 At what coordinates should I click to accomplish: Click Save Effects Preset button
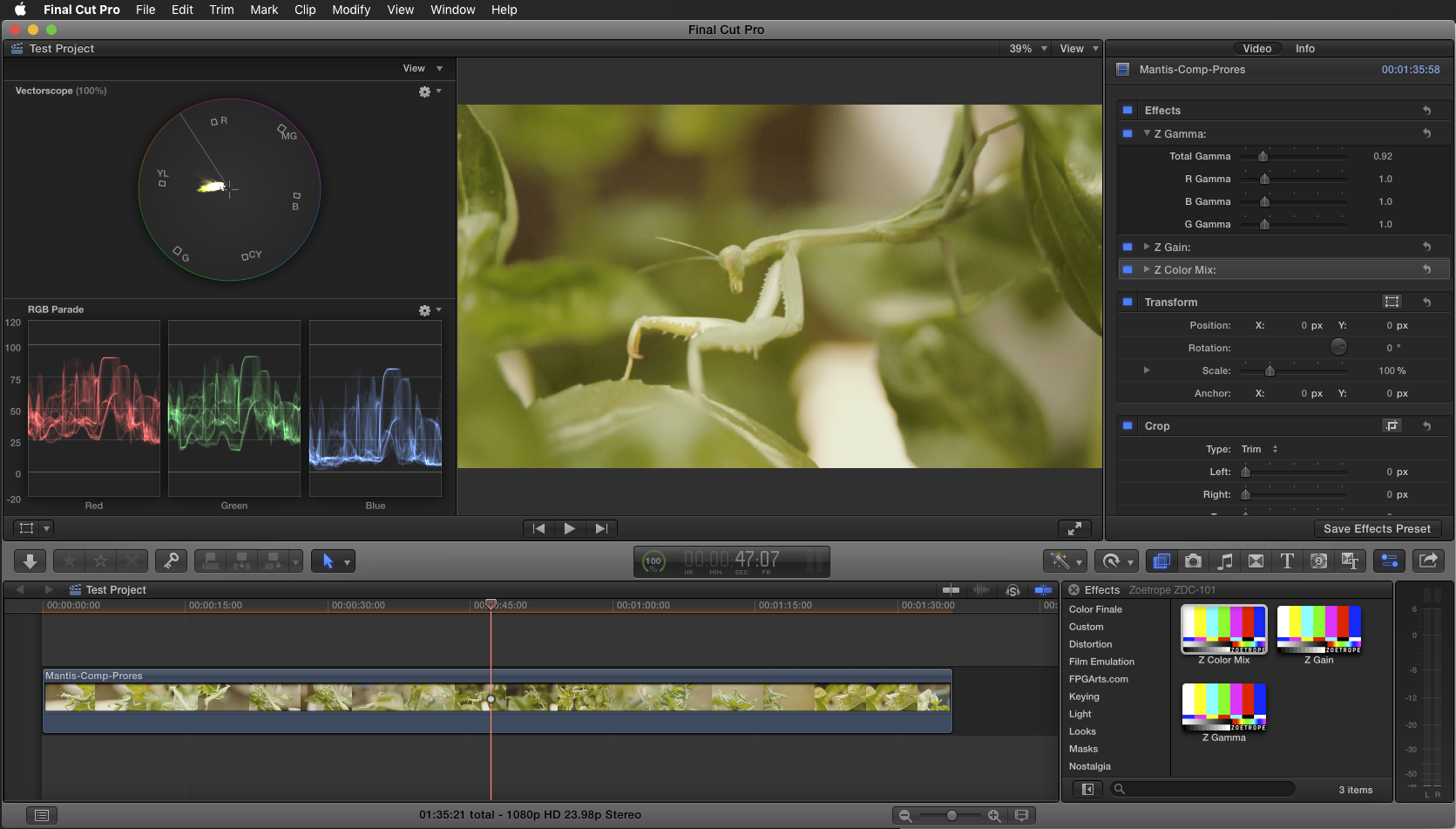tap(1377, 528)
